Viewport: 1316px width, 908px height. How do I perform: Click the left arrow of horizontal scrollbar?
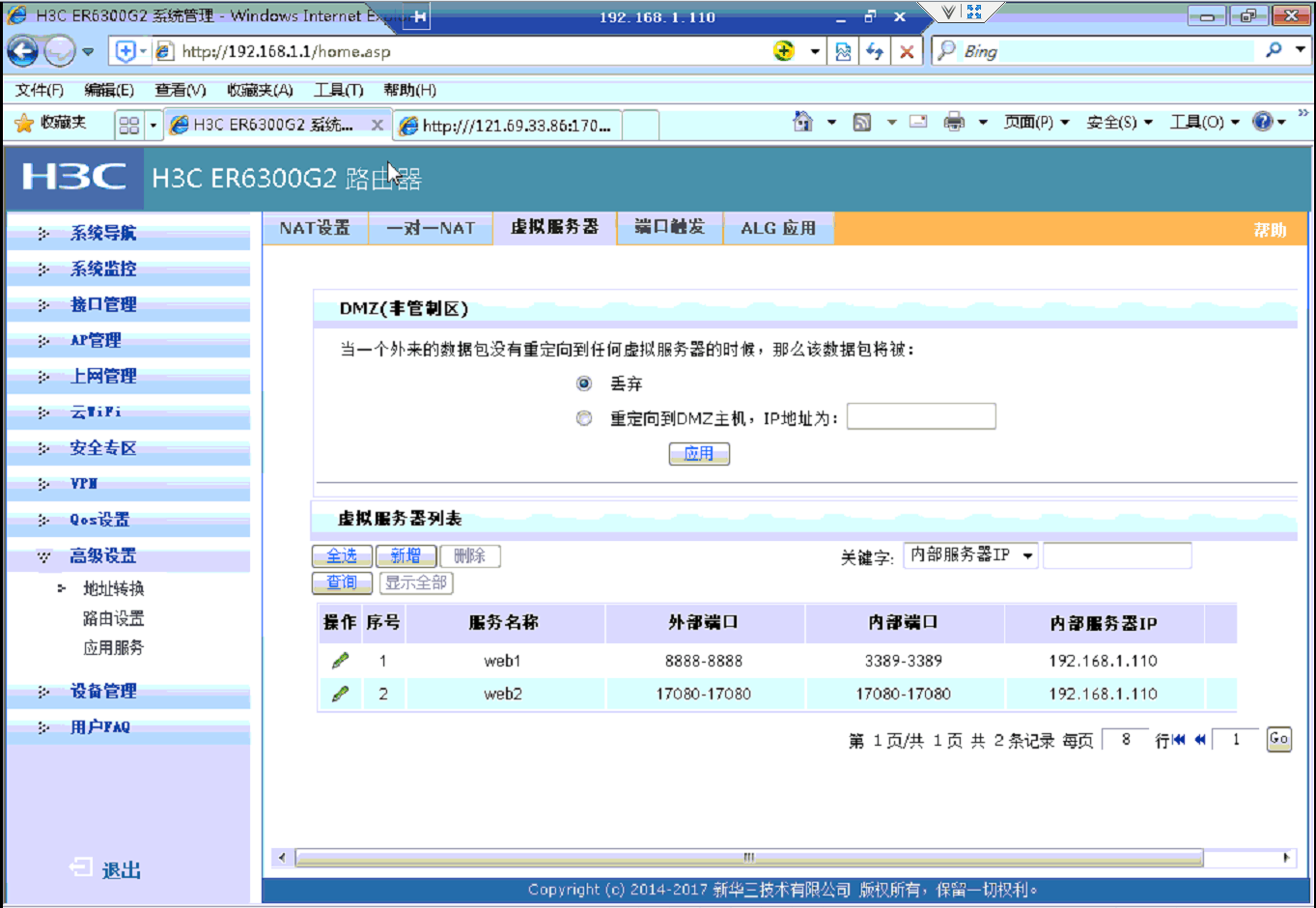[x=282, y=857]
